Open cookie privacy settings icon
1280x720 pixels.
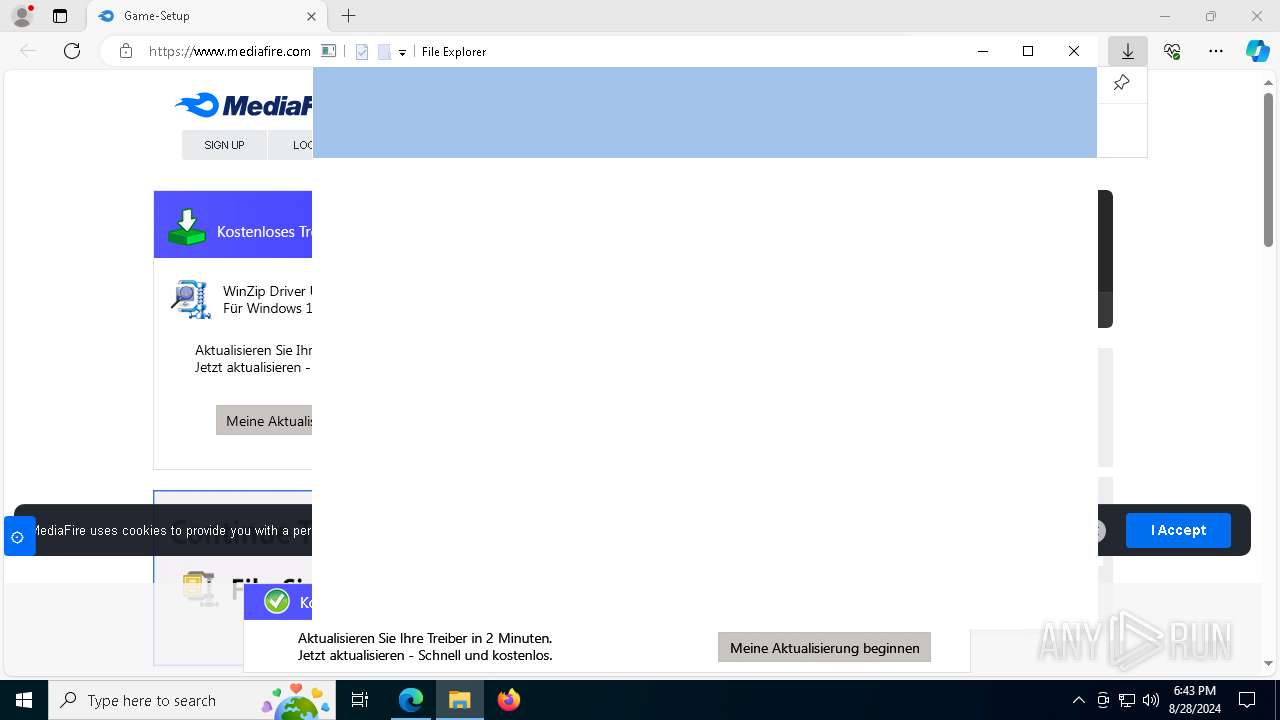coord(18,537)
